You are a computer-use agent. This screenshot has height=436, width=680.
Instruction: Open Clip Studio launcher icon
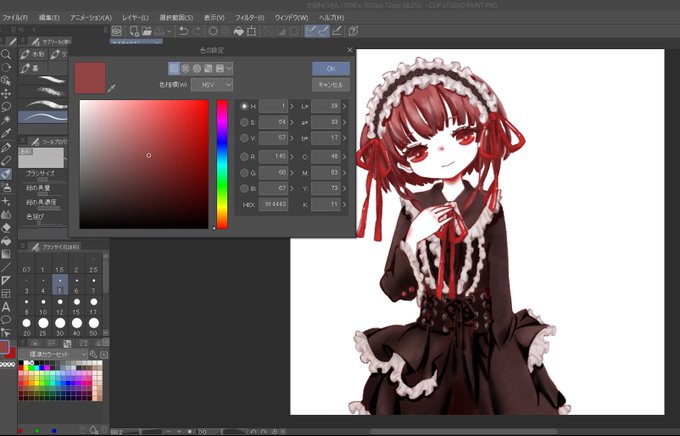pos(116,31)
